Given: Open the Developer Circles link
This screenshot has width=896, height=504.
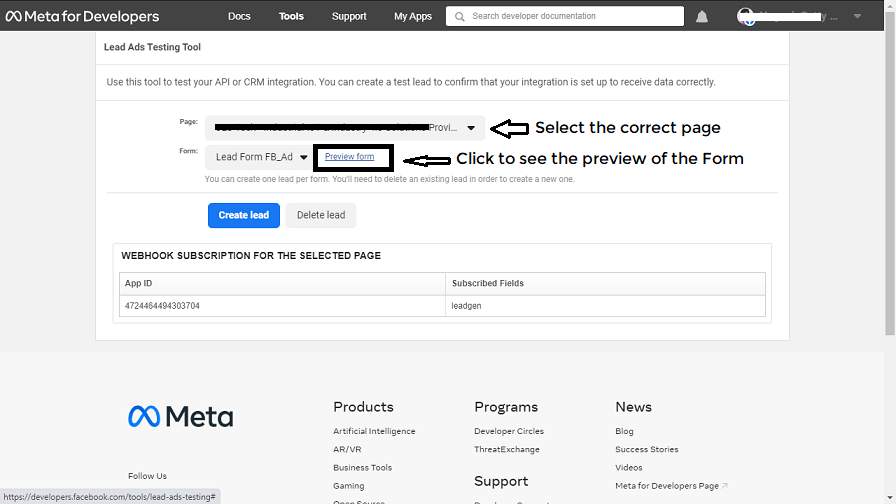Looking at the screenshot, I should (x=509, y=431).
